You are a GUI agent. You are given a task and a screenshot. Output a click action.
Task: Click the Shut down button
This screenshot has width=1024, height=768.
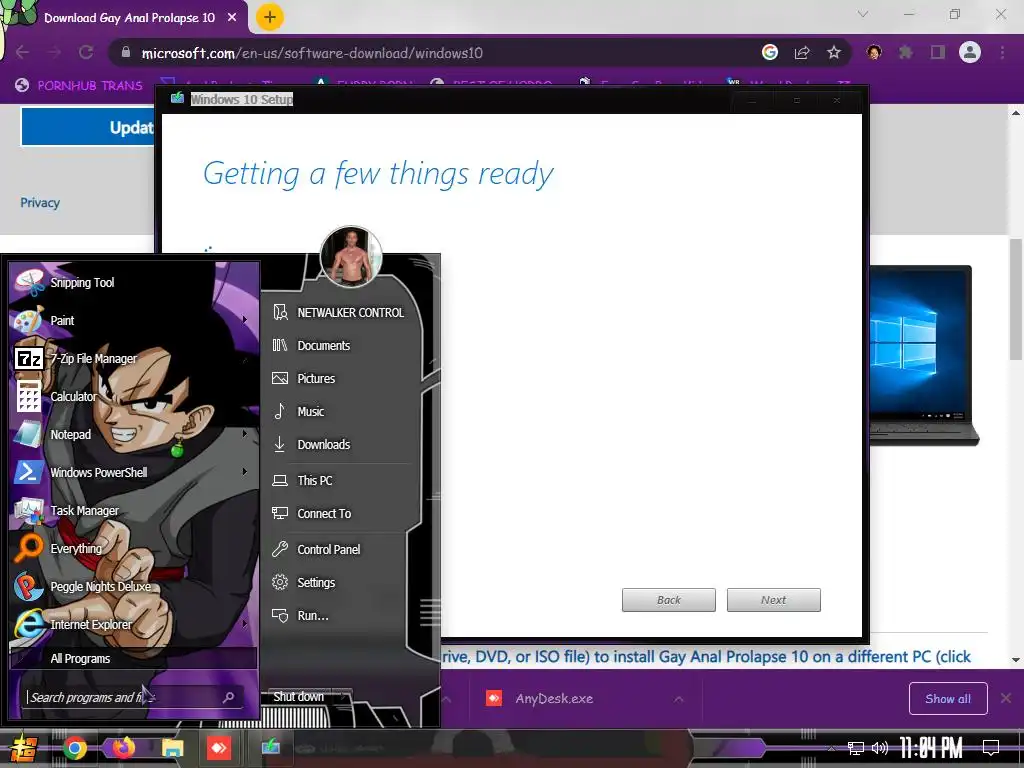[298, 697]
